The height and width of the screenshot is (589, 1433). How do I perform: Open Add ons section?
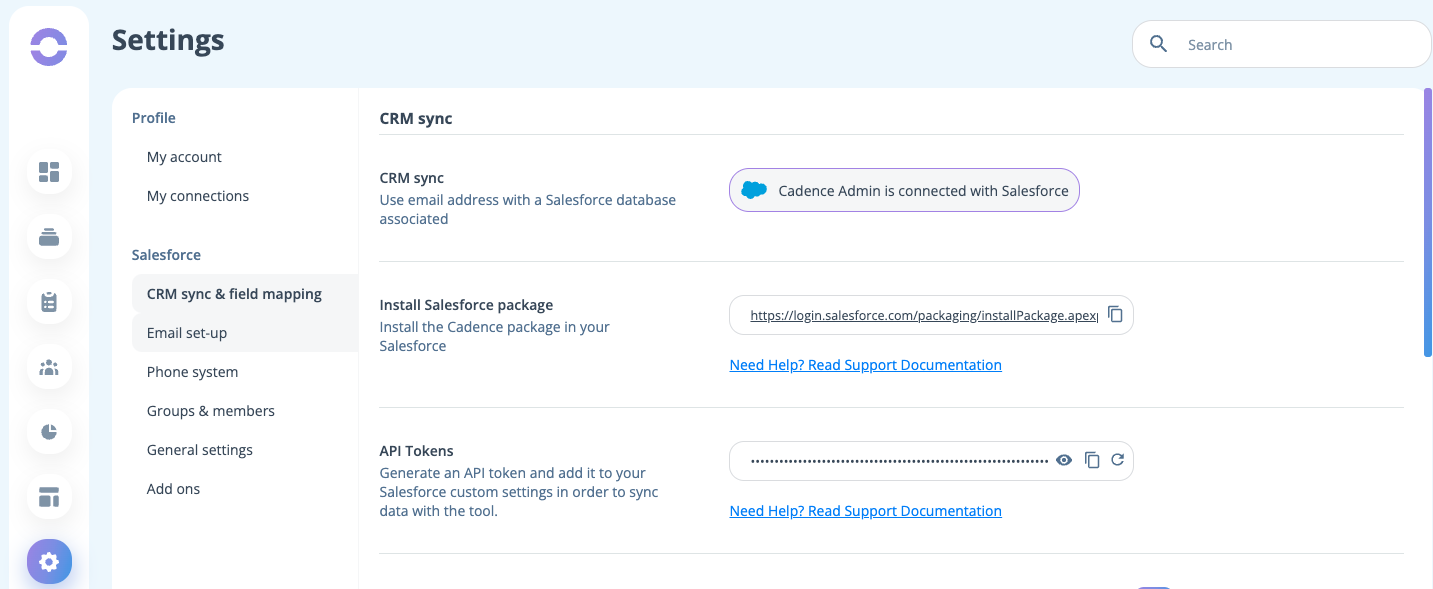click(x=173, y=489)
